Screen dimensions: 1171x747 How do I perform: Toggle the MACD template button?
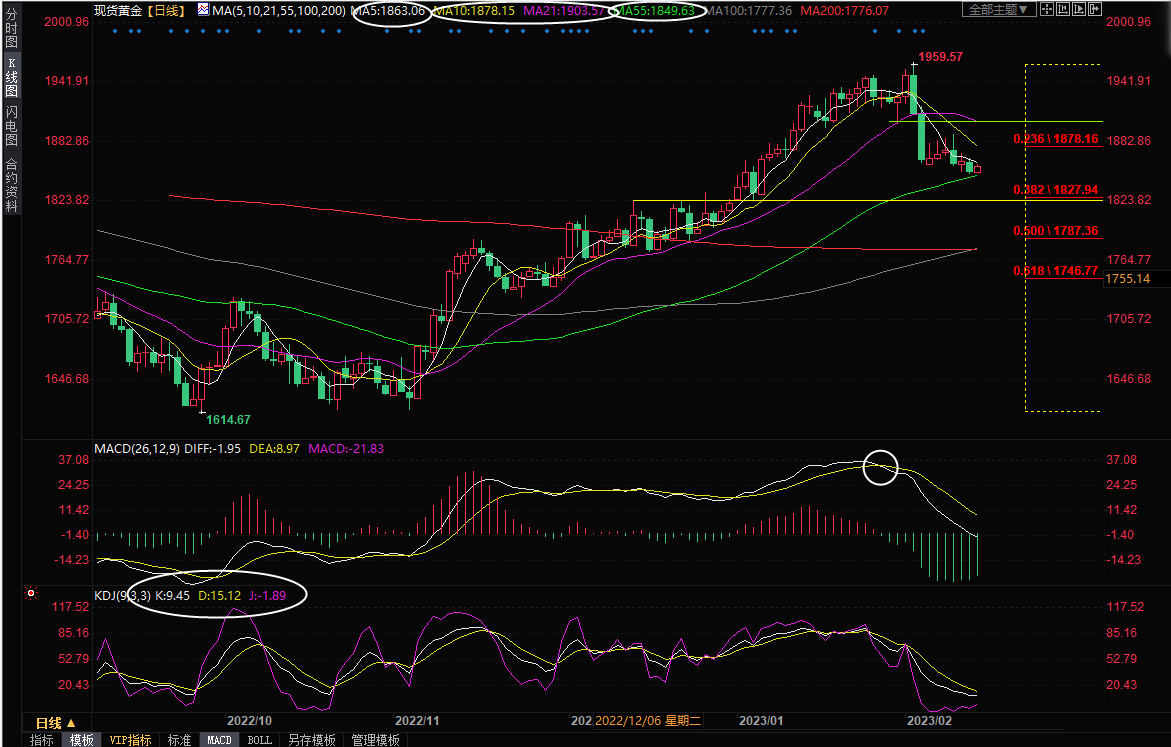219,740
